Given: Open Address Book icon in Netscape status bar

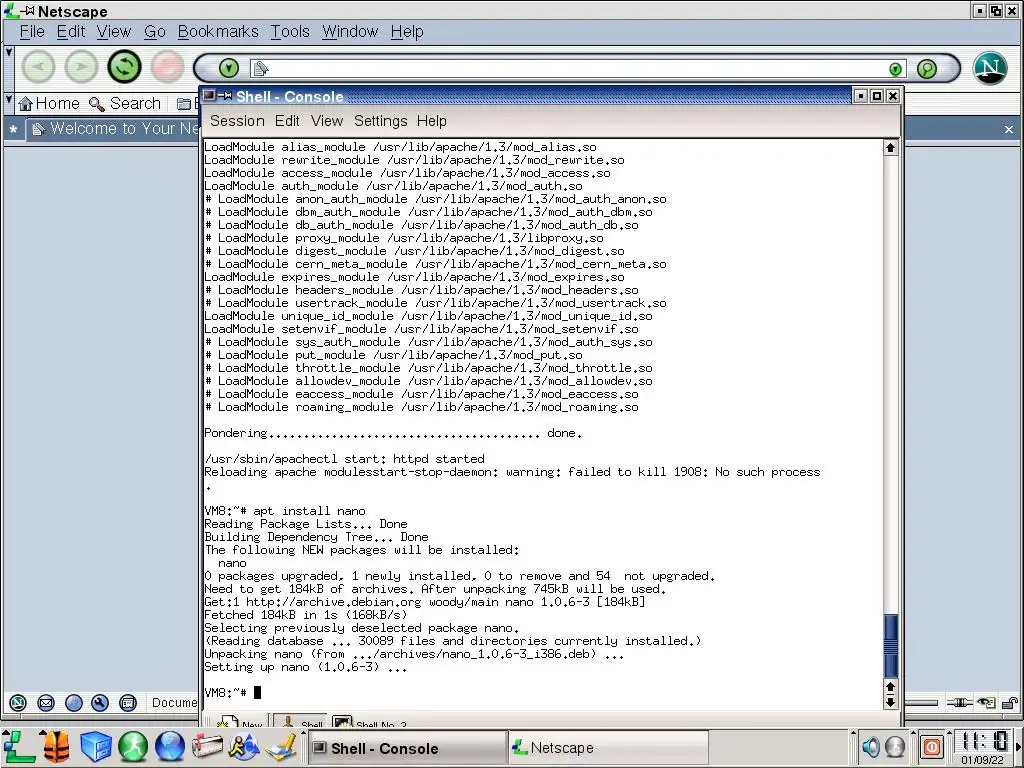Looking at the screenshot, I should (x=128, y=703).
